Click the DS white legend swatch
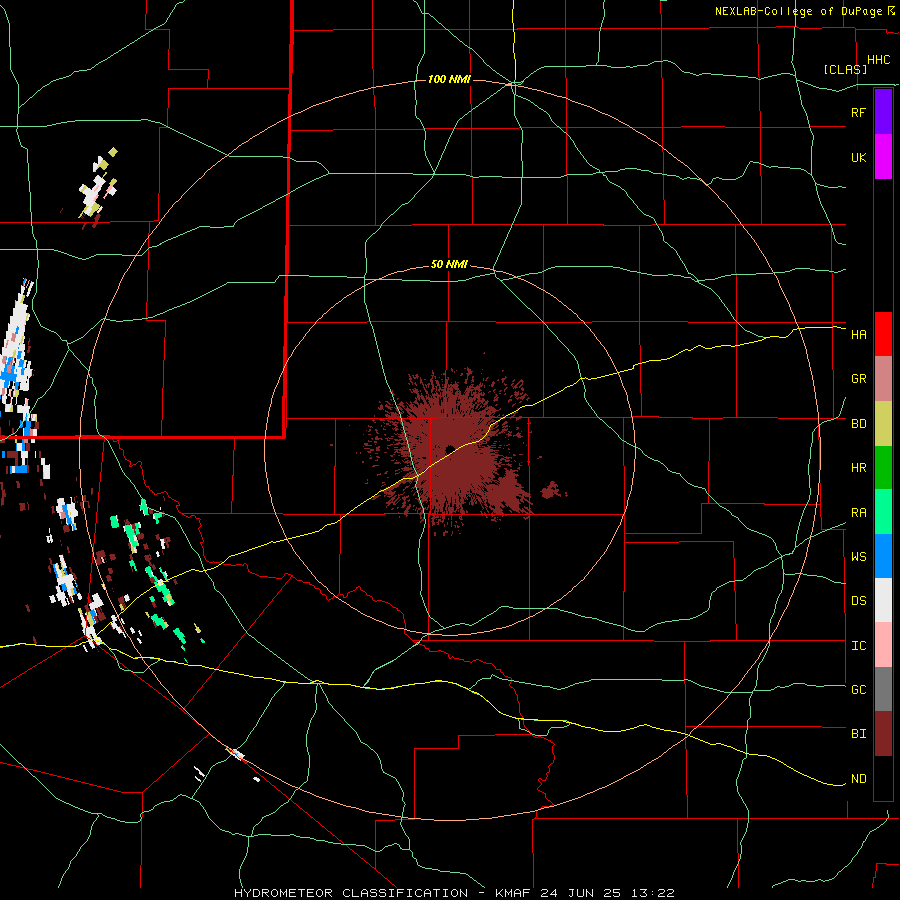The width and height of the screenshot is (900, 900). 883,600
